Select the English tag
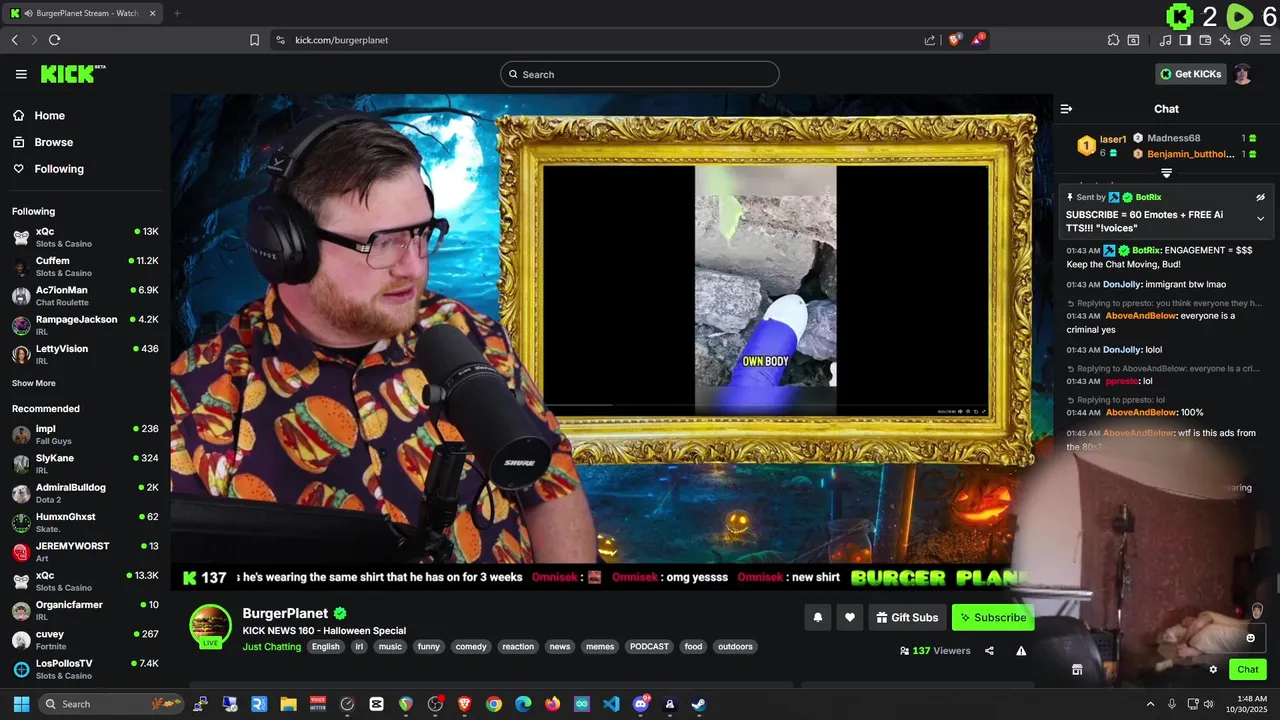Screen dimensions: 1280x720 click(325, 647)
